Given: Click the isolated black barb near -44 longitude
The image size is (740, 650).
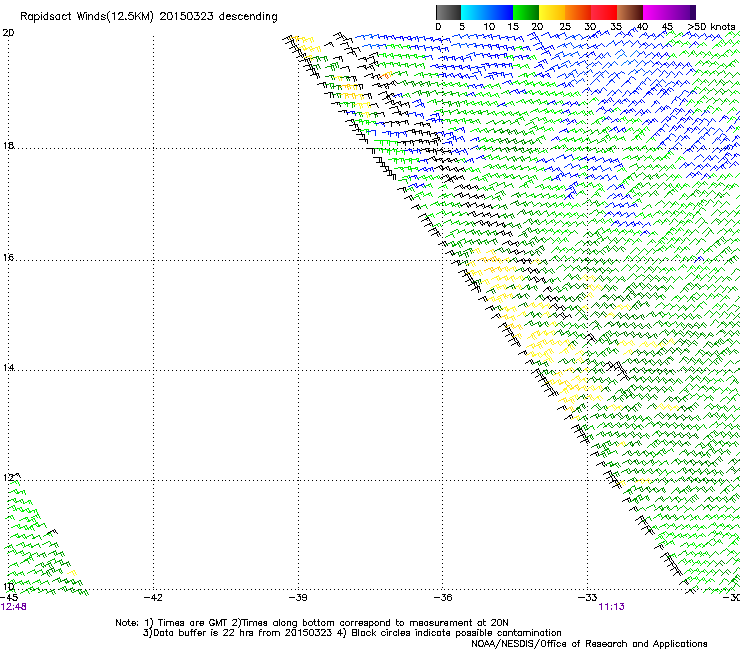Looking at the screenshot, I should pyautogui.click(x=52, y=532).
